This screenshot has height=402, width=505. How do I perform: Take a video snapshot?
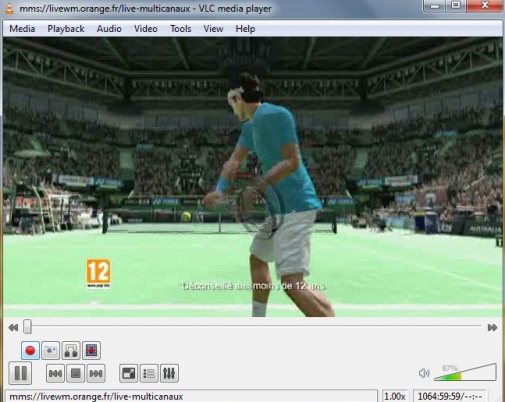(51, 350)
